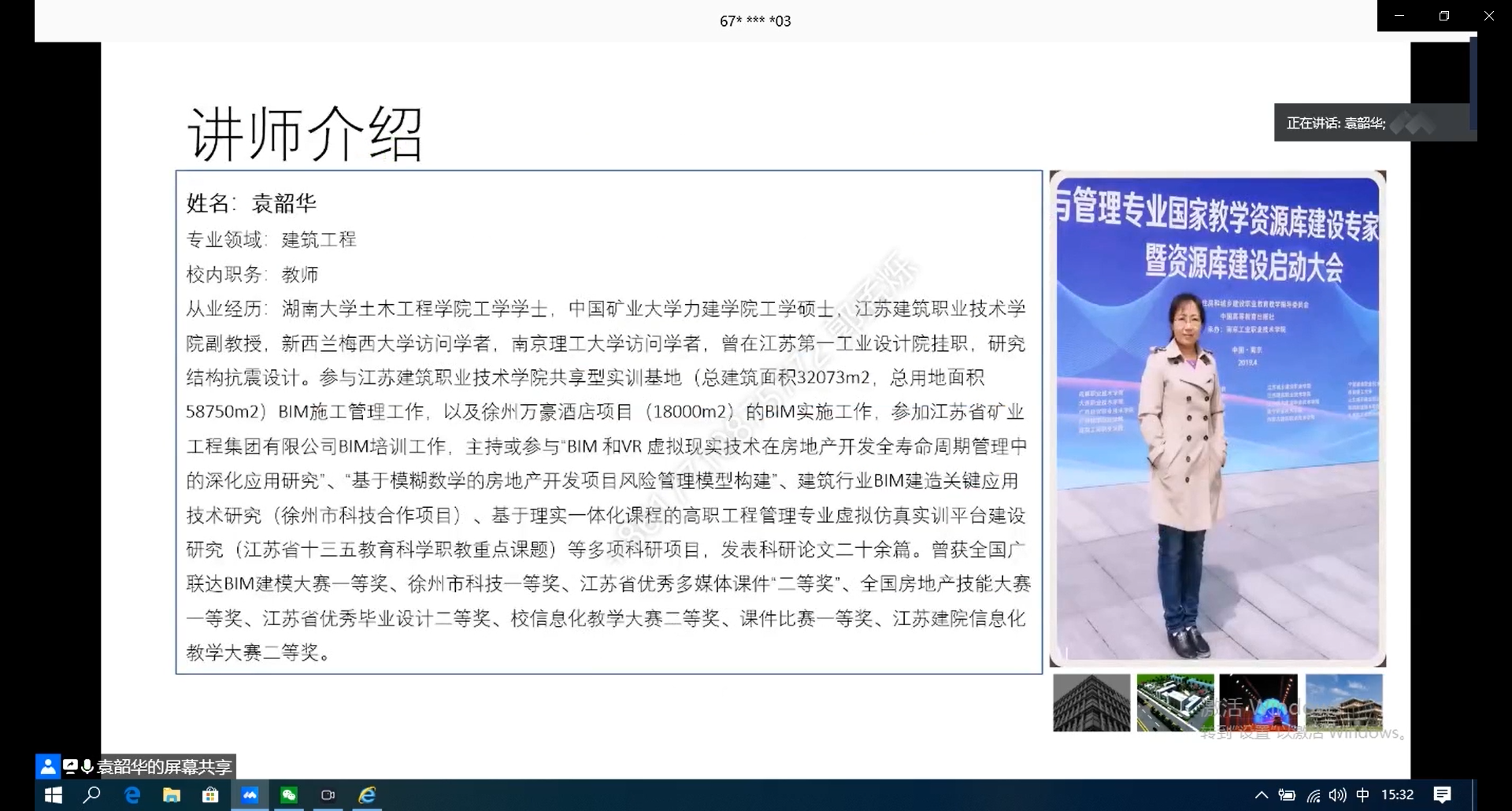Open the battery power status icon
The height and width of the screenshot is (811, 1512).
pos(1287,795)
